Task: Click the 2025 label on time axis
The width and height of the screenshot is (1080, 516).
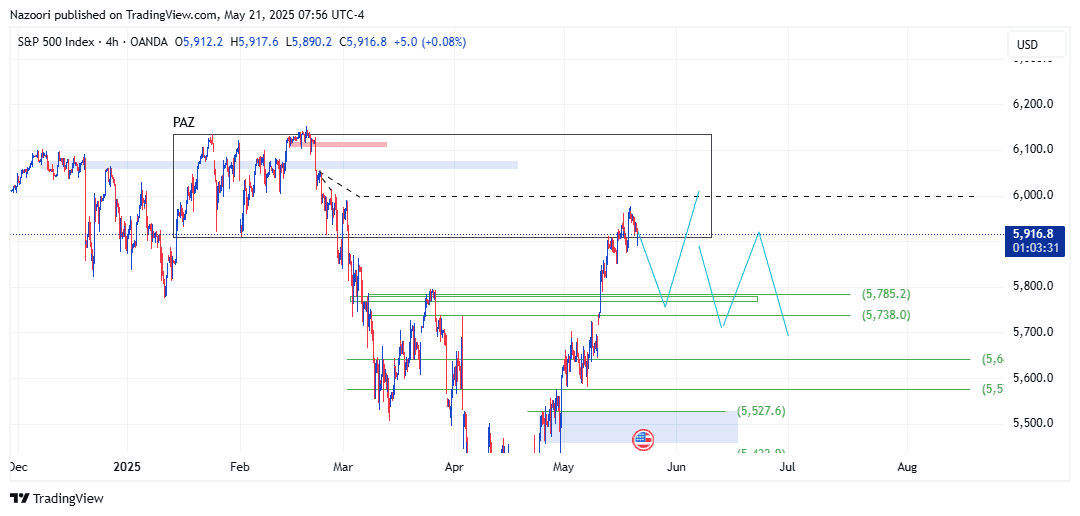Action: (x=127, y=467)
